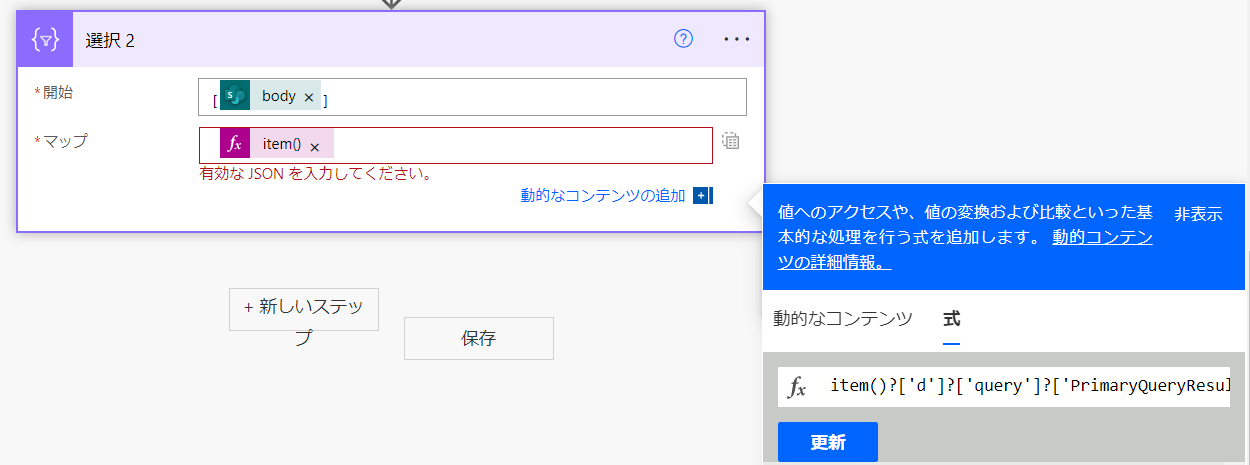Image resolution: width=1250 pixels, height=465 pixels.
Task: Click in the 開始 input field
Action: tap(472, 97)
